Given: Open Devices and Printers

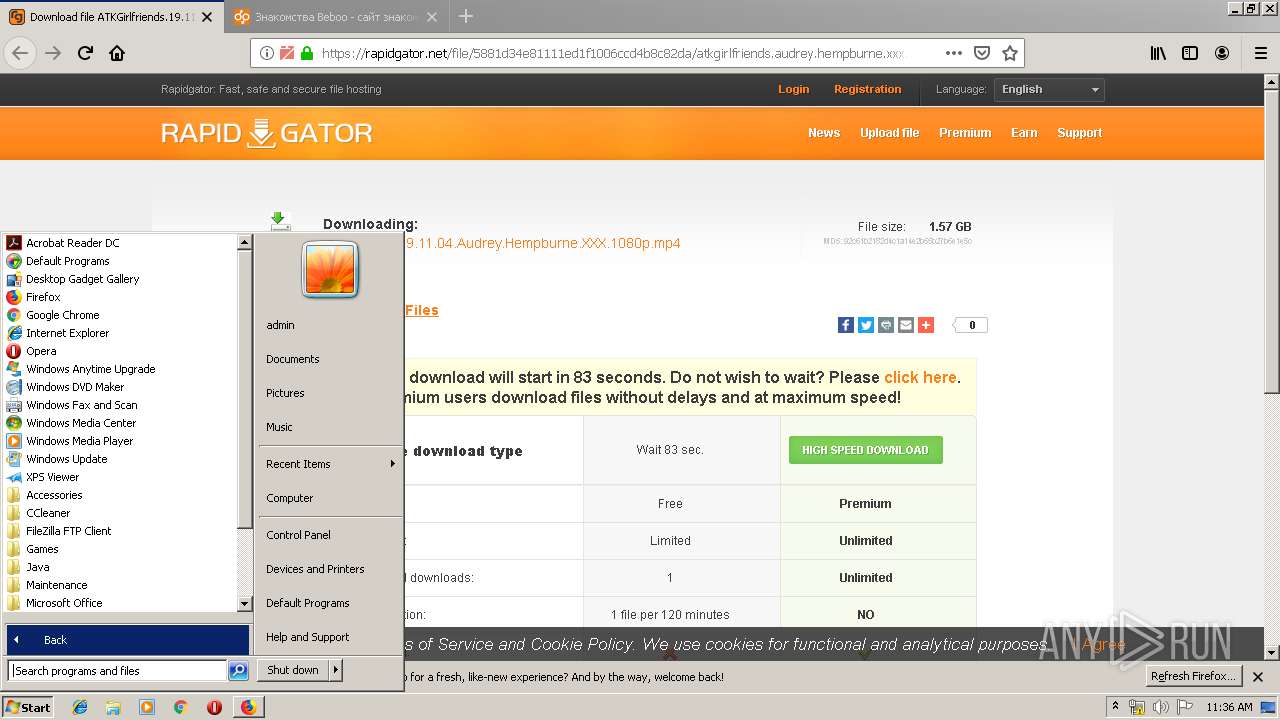Looking at the screenshot, I should (x=315, y=569).
